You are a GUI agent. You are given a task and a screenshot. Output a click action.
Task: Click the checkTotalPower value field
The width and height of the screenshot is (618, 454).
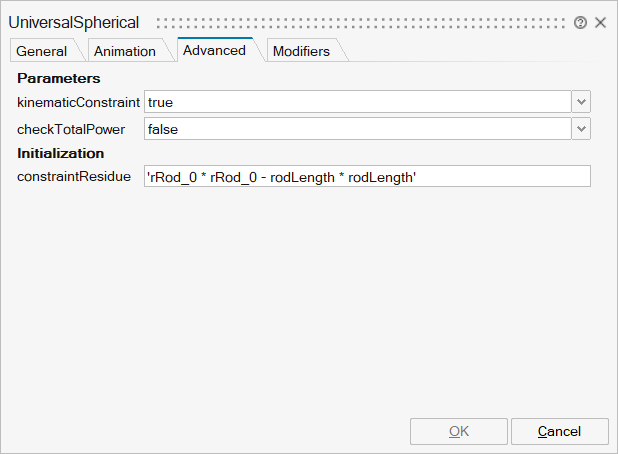coord(357,128)
